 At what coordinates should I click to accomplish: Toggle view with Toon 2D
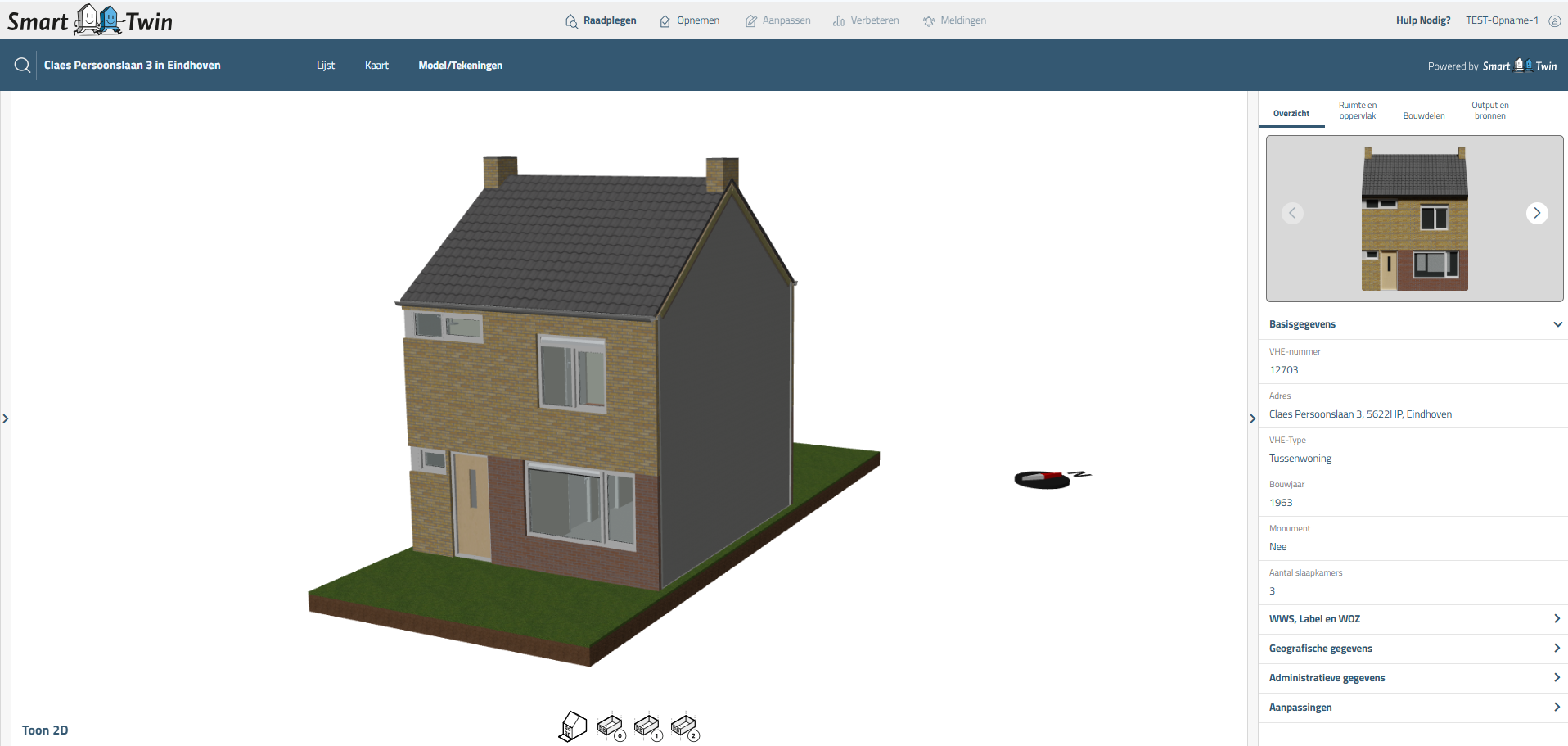tap(45, 730)
